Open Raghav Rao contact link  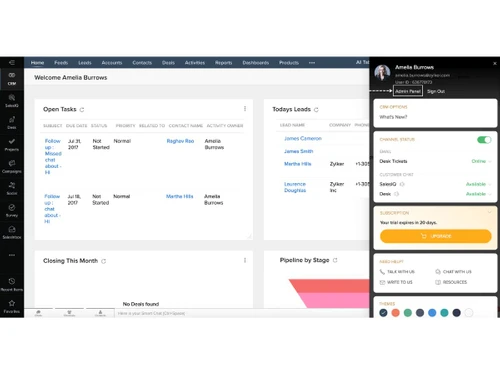coord(180,141)
